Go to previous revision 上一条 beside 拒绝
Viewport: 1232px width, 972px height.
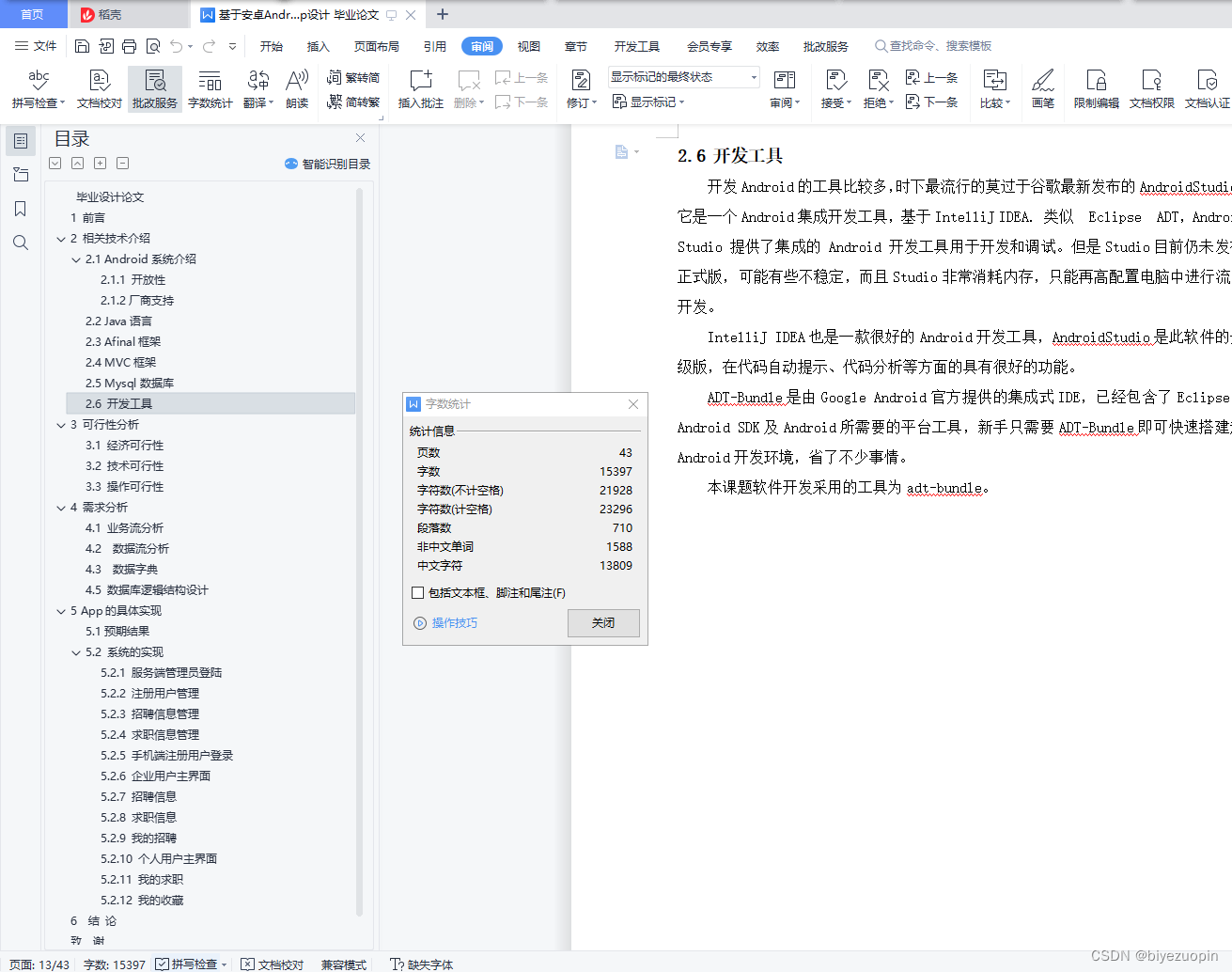[x=931, y=78]
